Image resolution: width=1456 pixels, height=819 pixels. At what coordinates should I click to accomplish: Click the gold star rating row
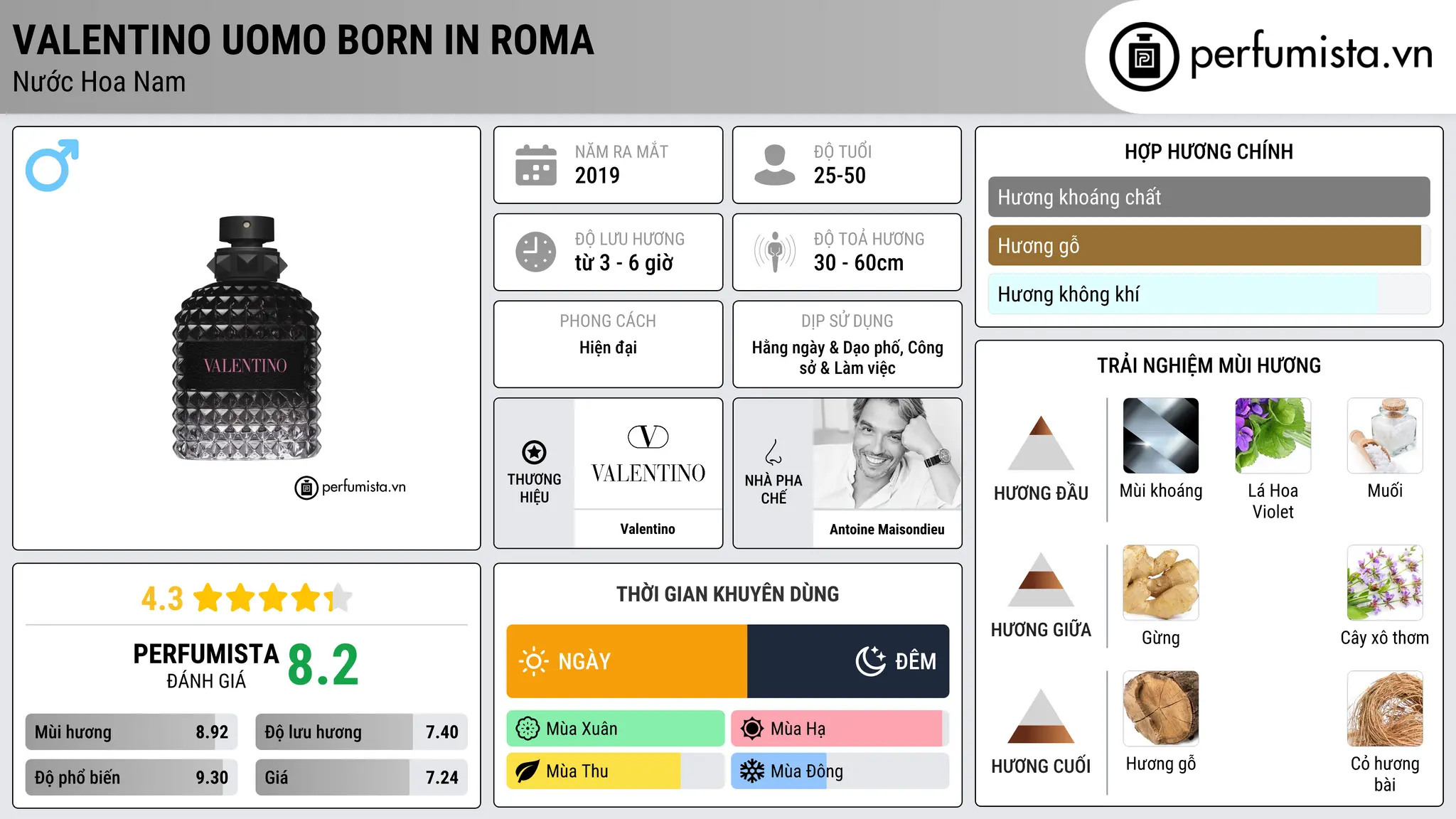coord(273,598)
